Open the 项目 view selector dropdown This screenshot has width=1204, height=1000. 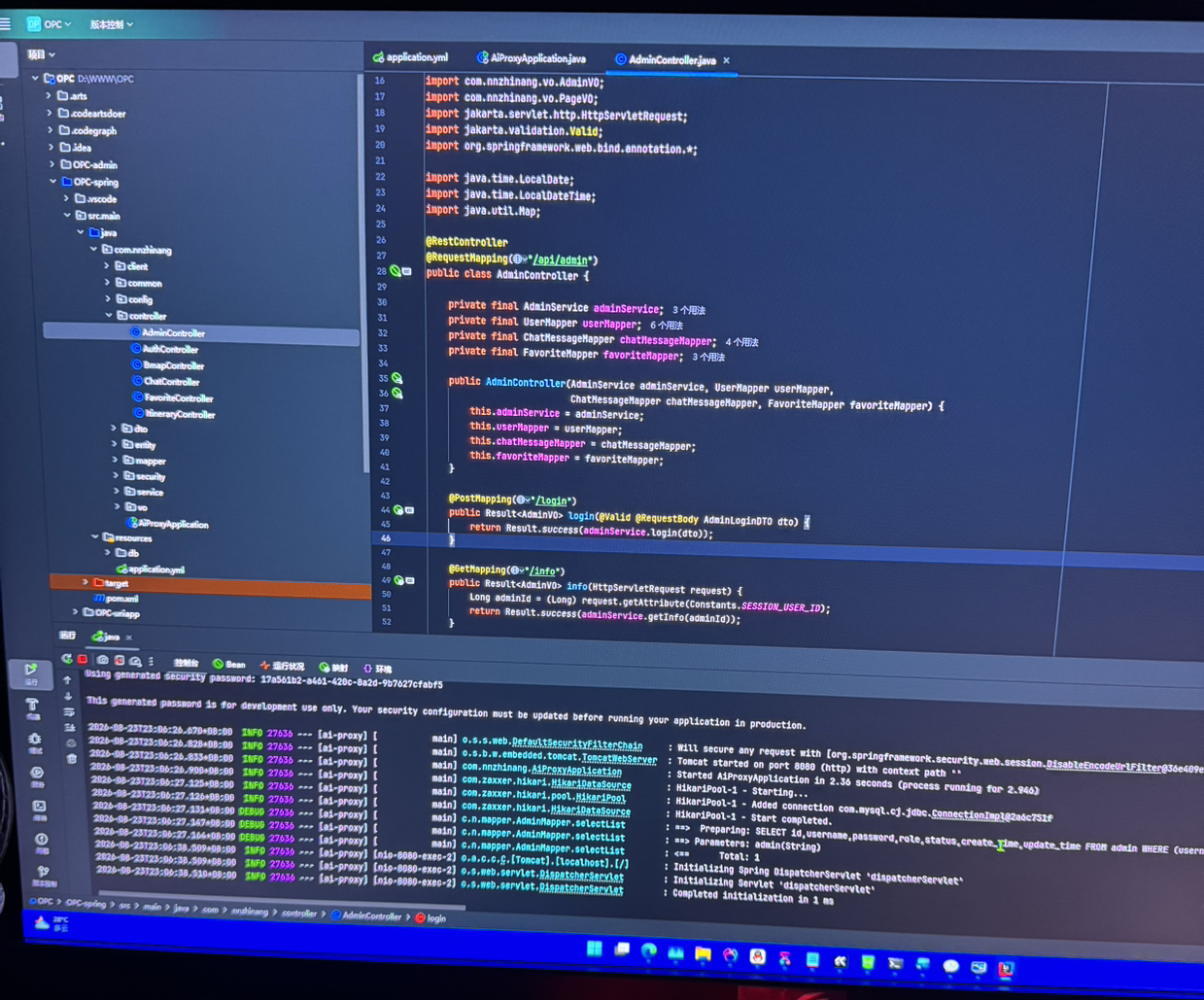(x=41, y=54)
